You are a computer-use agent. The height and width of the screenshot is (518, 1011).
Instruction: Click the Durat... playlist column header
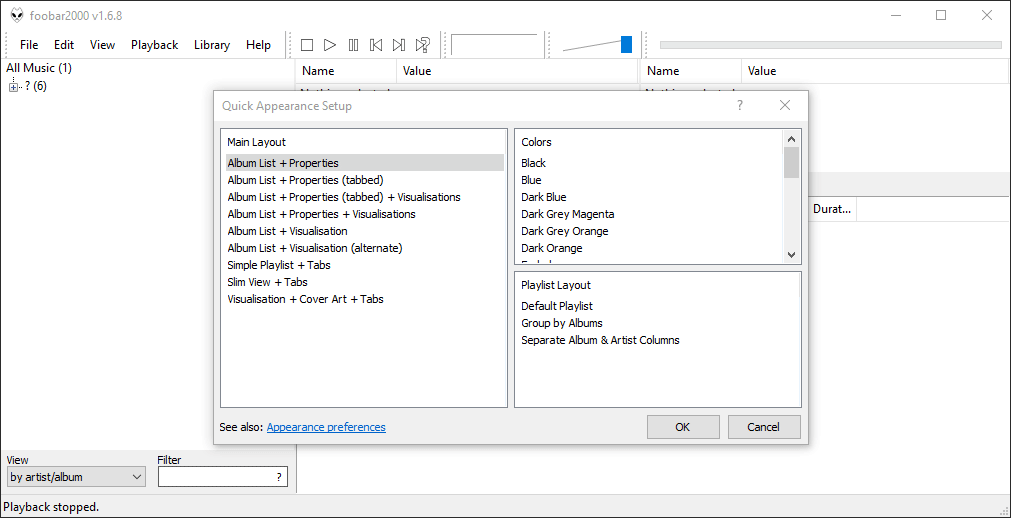pyautogui.click(x=832, y=210)
